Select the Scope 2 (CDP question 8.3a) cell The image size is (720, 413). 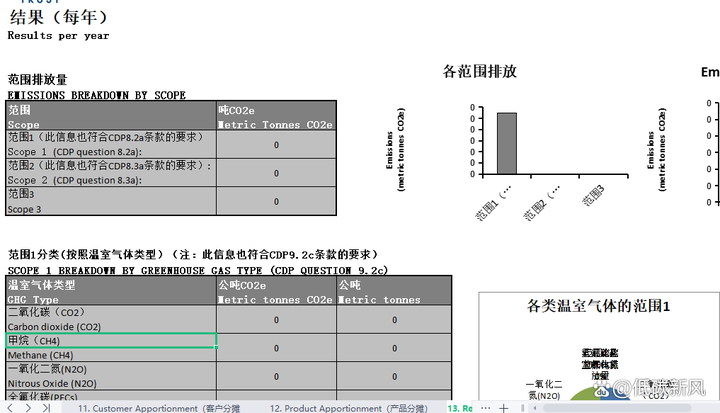coord(111,173)
